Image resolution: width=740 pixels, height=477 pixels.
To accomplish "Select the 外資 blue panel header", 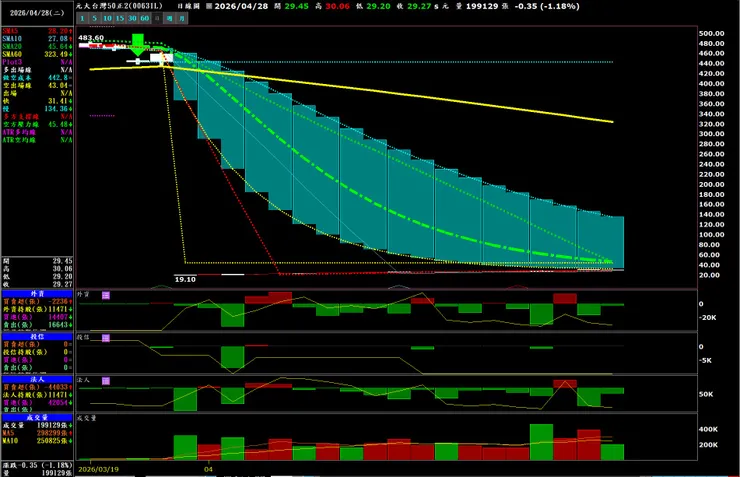I will [x=37, y=293].
